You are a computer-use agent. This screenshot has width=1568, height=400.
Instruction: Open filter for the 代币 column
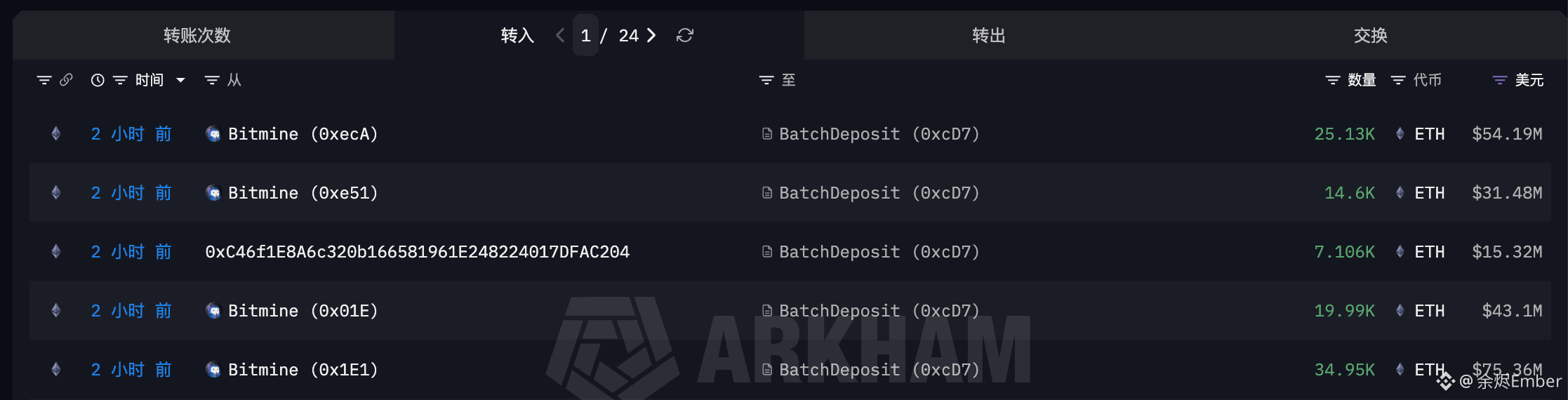[1398, 80]
